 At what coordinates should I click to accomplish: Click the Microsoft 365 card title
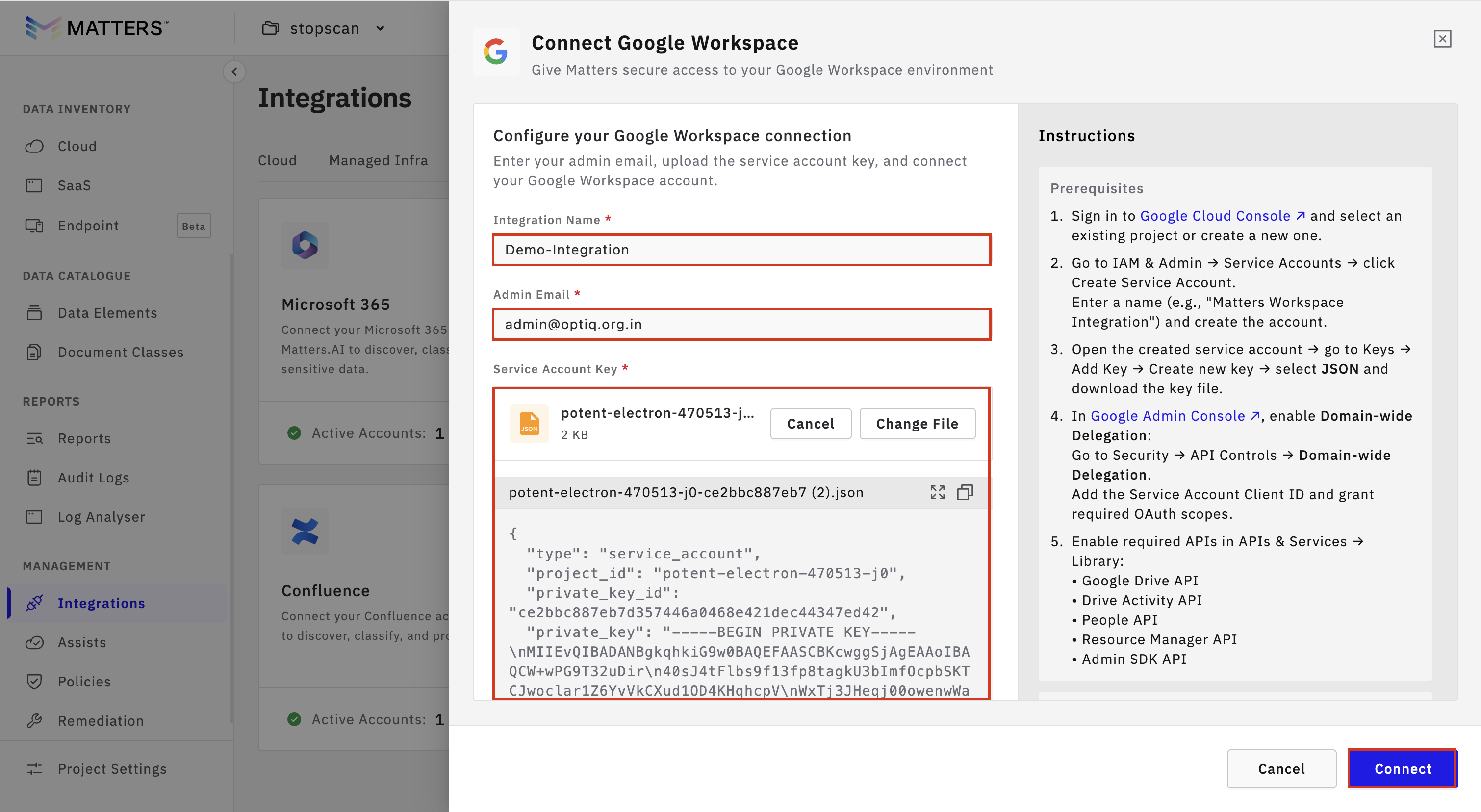336,304
